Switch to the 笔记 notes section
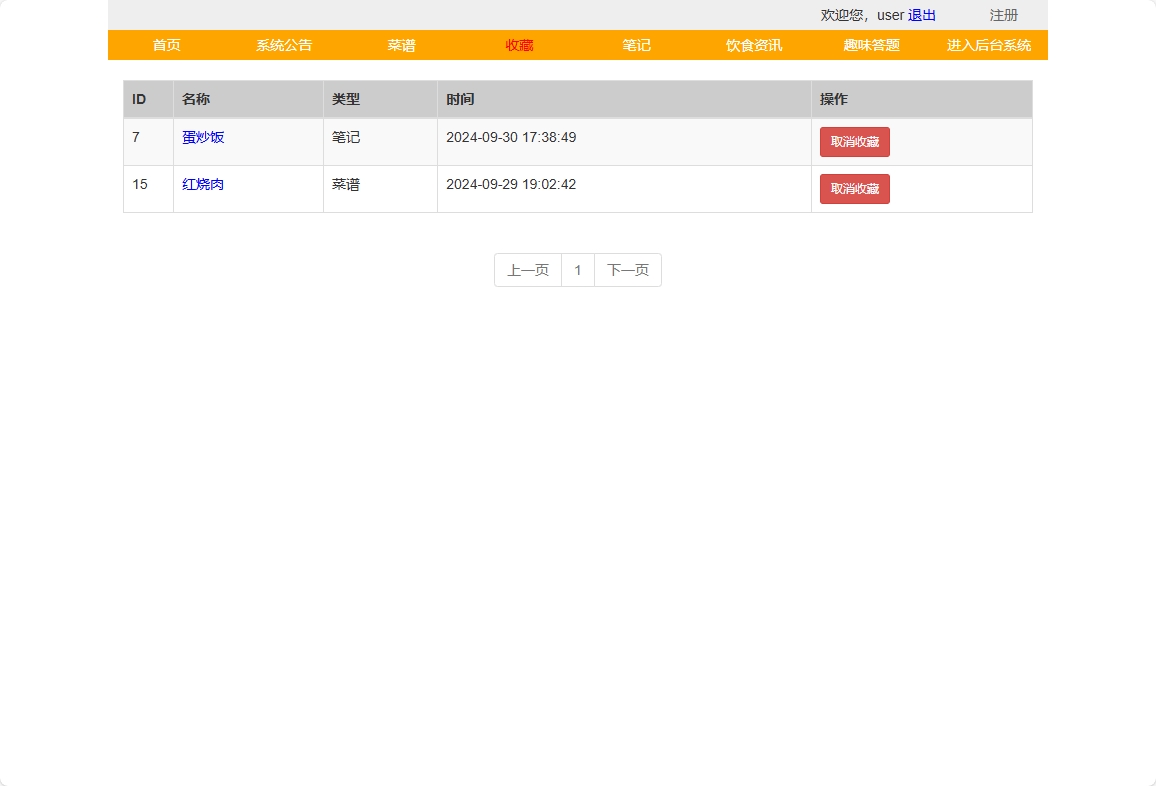 tap(636, 45)
